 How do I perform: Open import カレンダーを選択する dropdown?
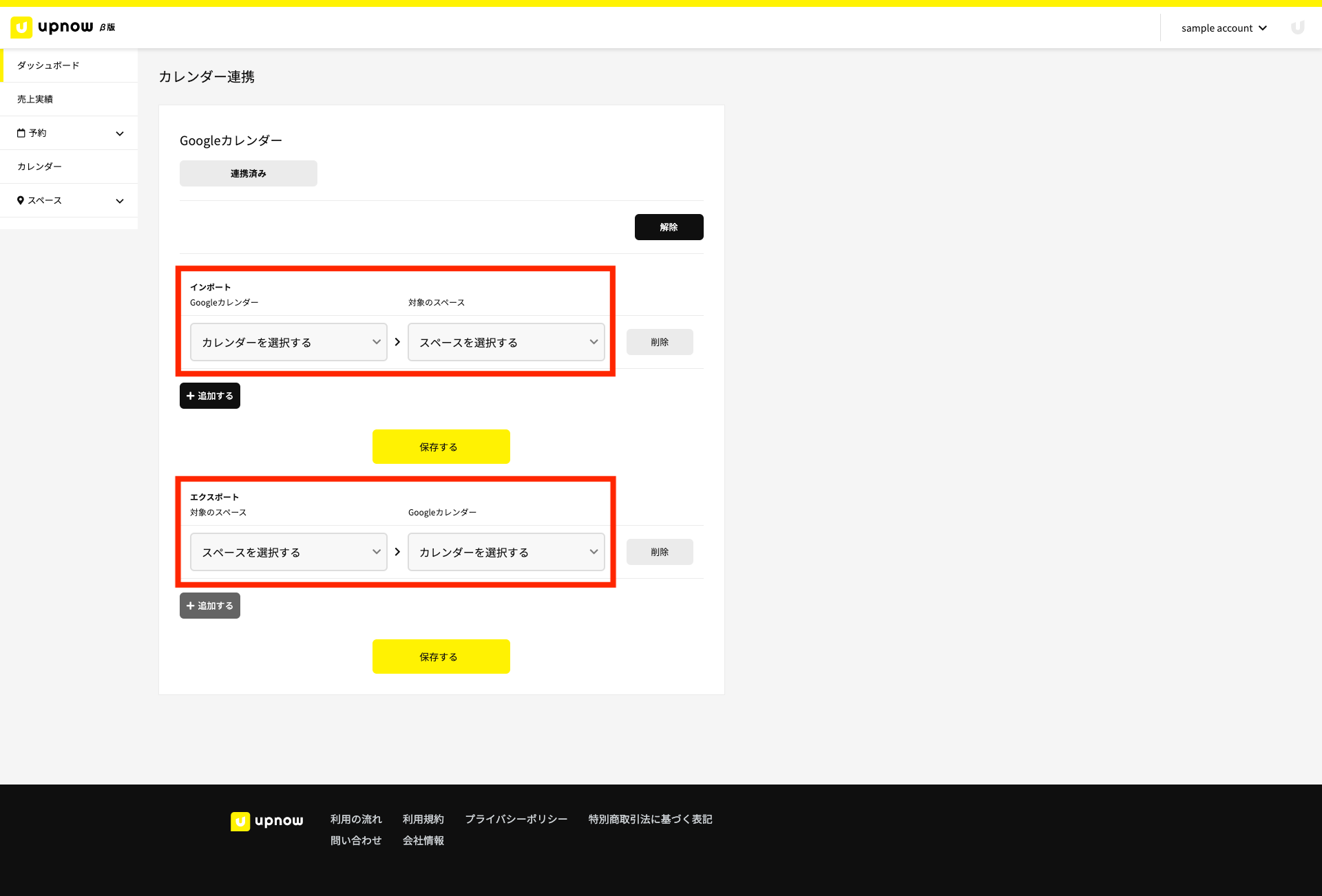288,342
